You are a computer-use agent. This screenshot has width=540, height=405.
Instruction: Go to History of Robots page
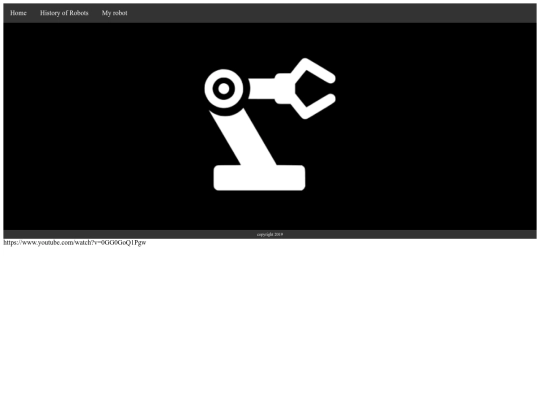[x=64, y=13]
